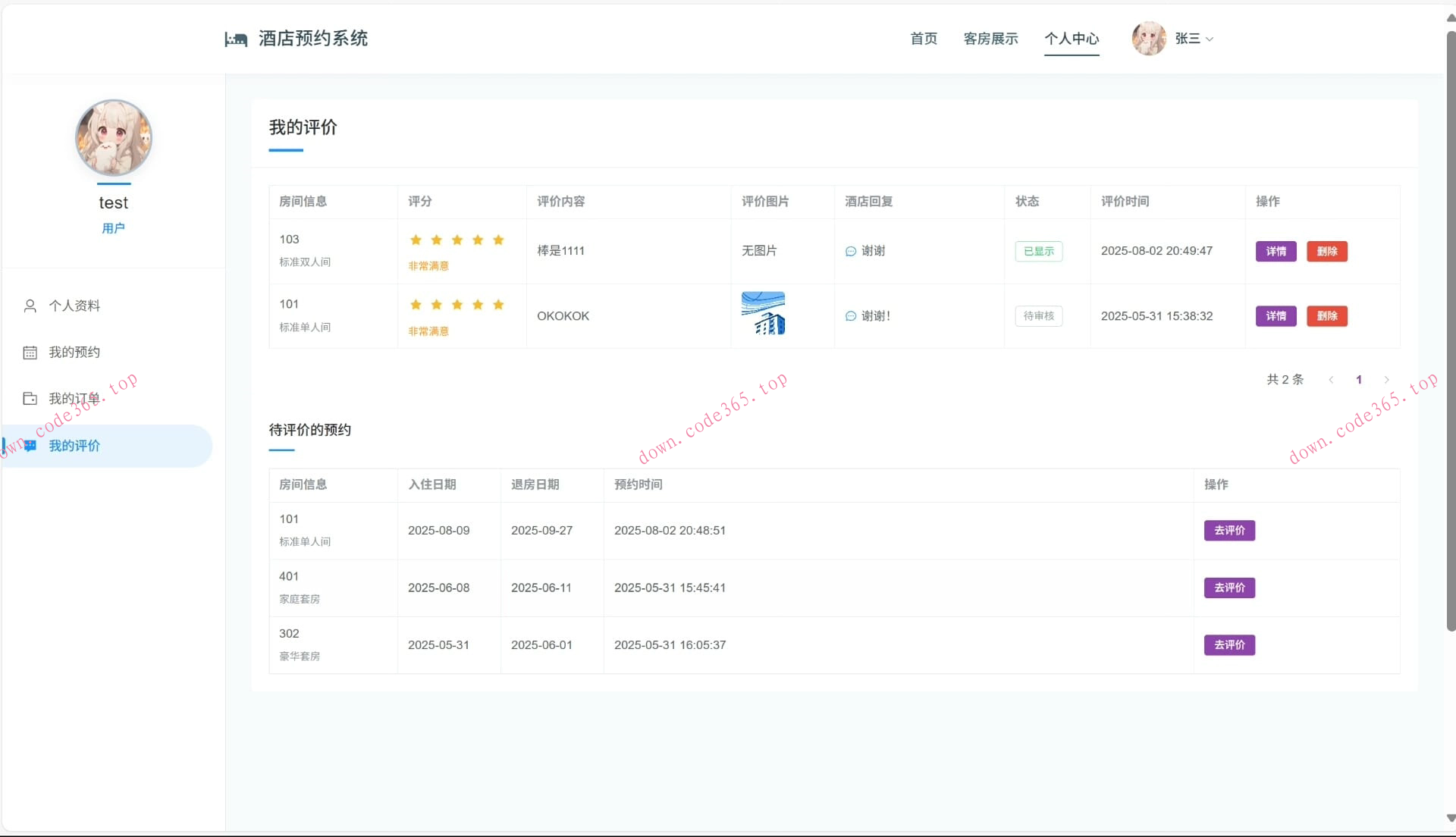Screen dimensions: 1456x837
Task: Click the previous page chevron
Action: (x=1331, y=379)
